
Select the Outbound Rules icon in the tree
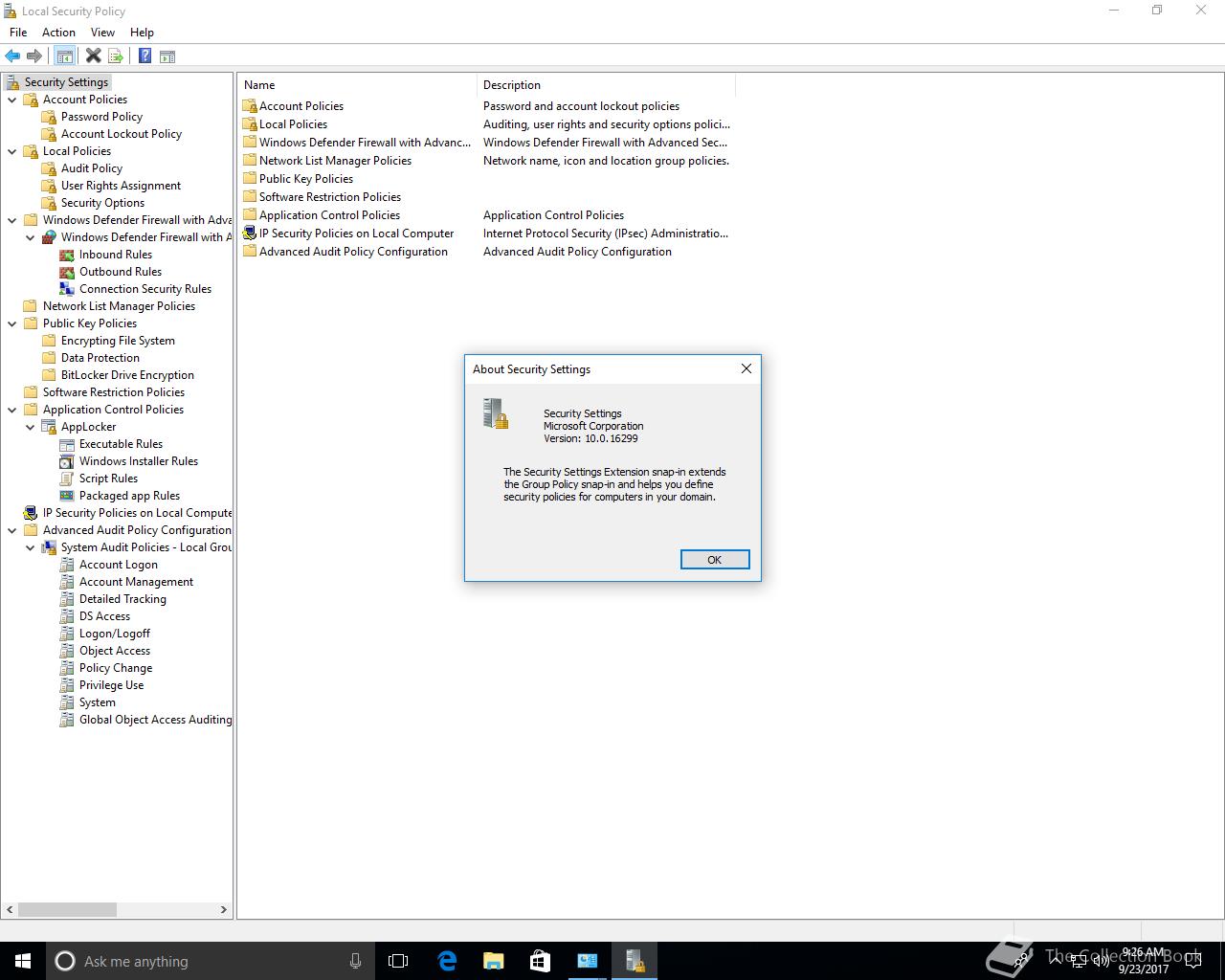67,272
